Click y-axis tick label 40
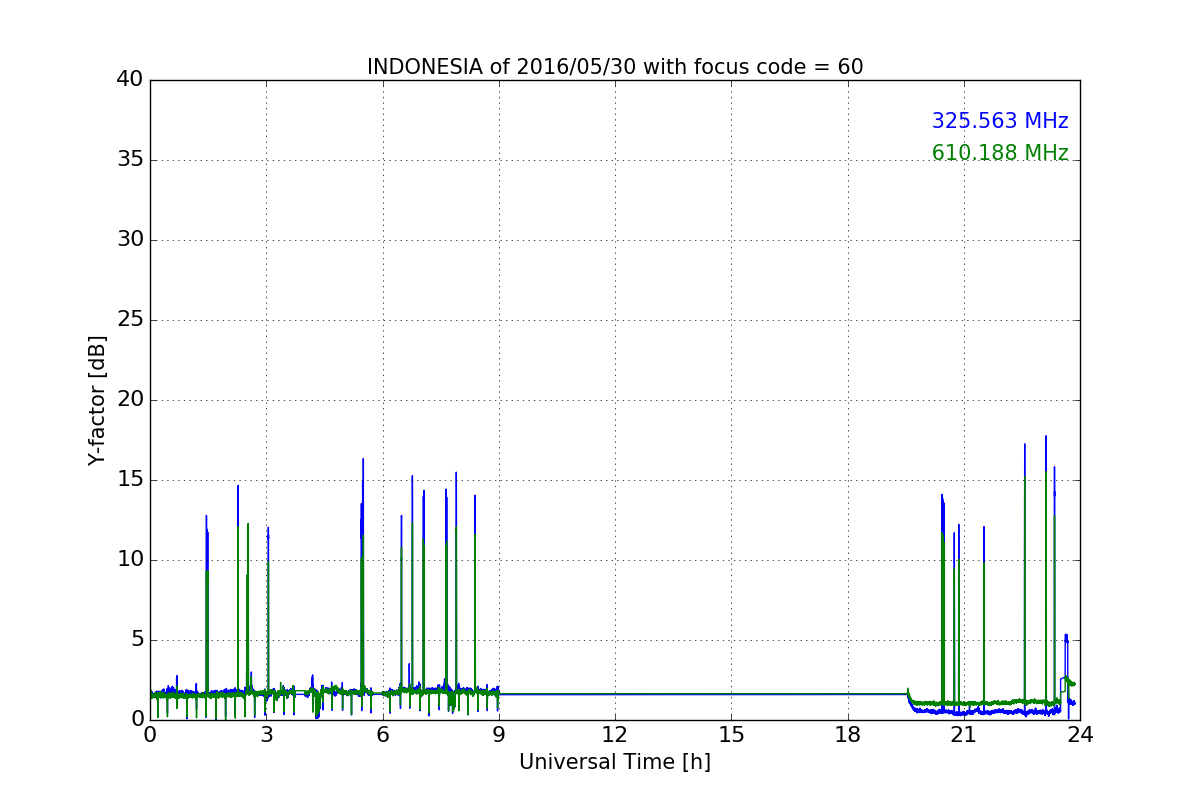The height and width of the screenshot is (800, 1200). pos(130,80)
